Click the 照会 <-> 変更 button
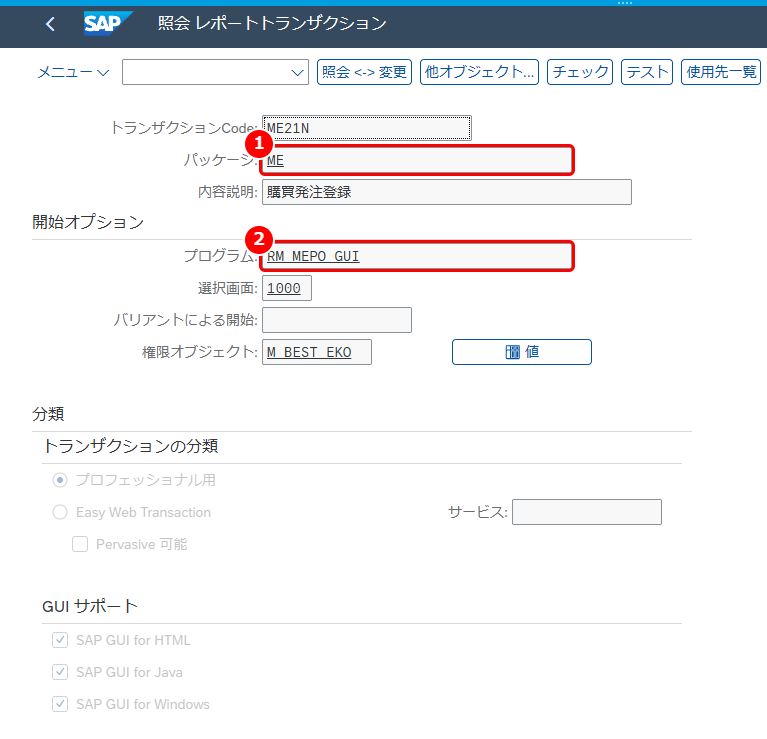 (x=364, y=72)
